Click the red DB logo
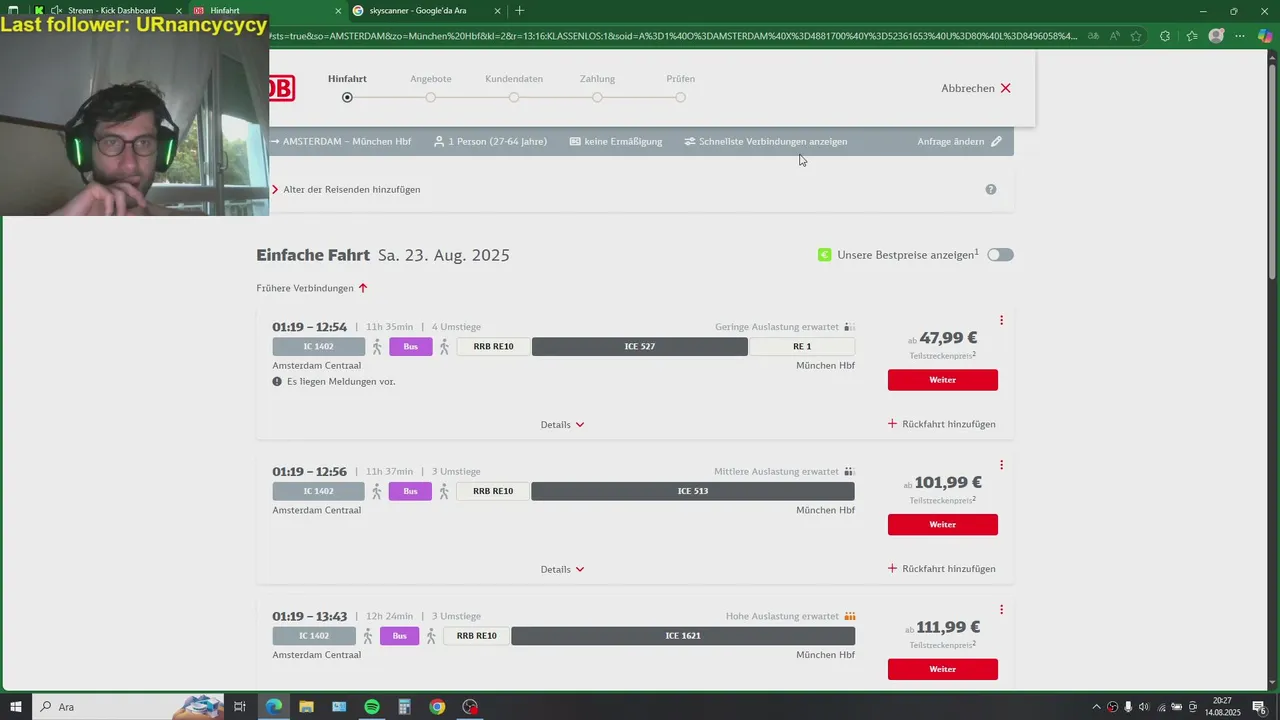Image resolution: width=1280 pixels, height=720 pixels. pyautogui.click(x=282, y=89)
